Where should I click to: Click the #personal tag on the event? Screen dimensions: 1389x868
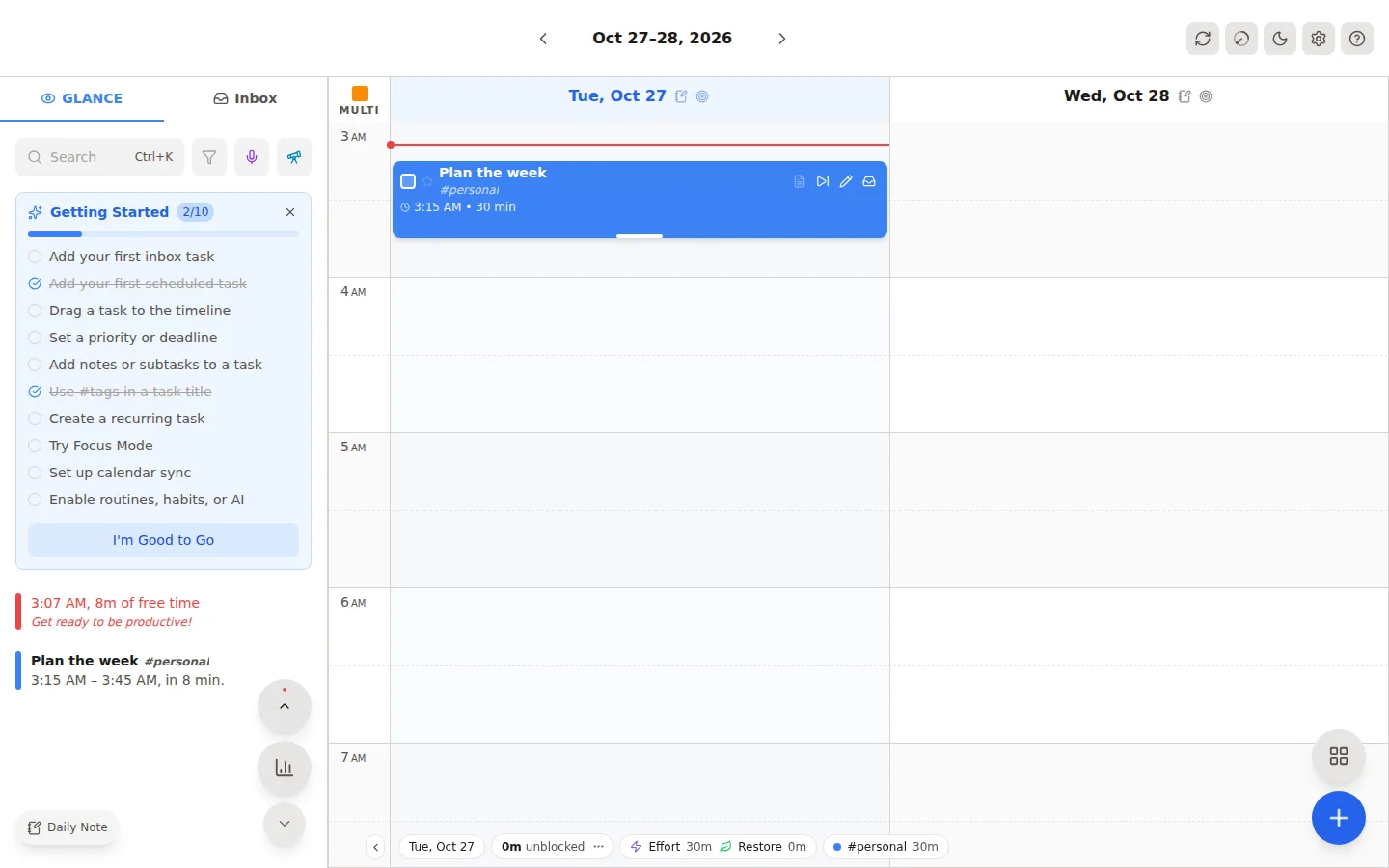(x=469, y=190)
